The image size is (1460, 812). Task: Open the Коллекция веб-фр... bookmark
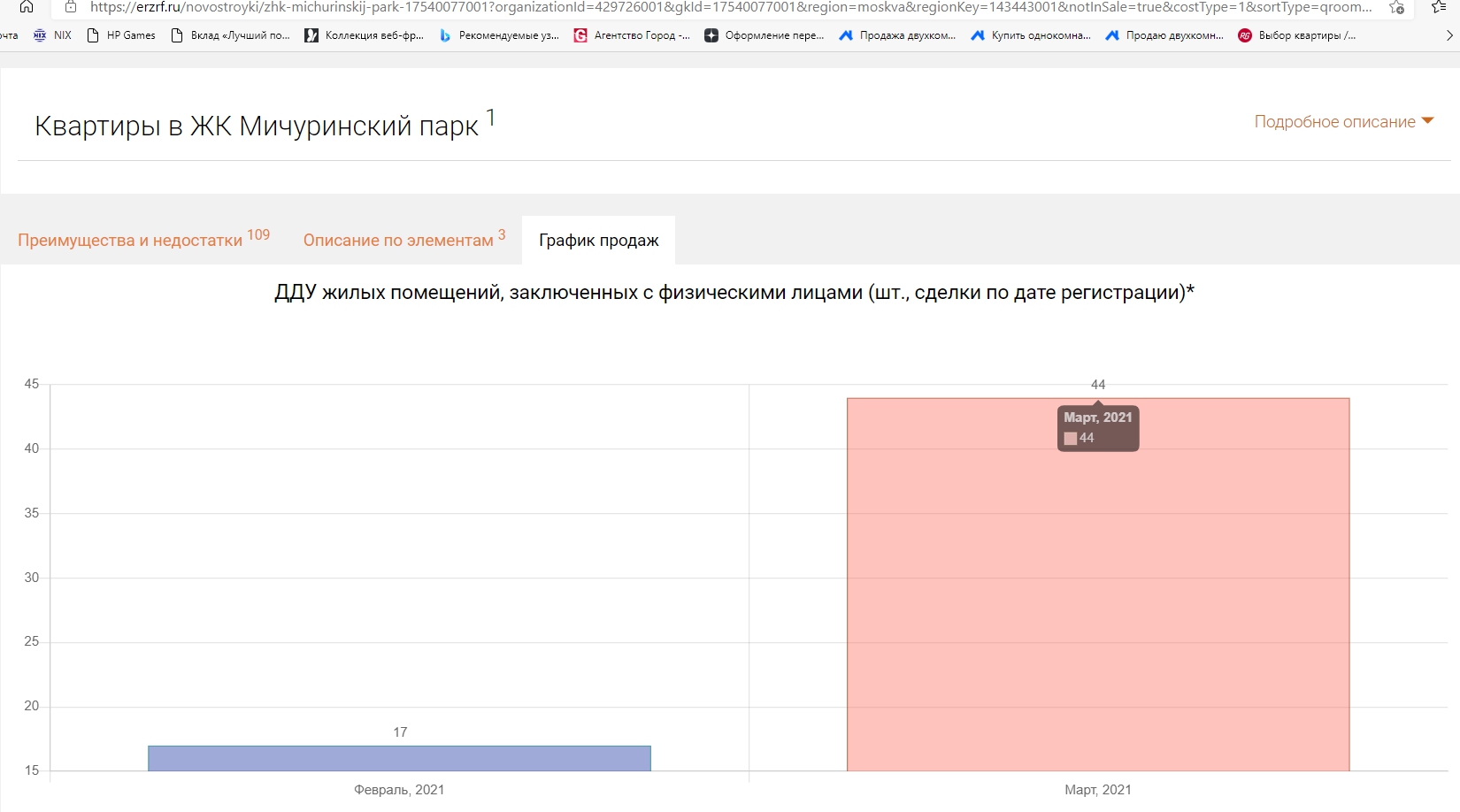tap(364, 35)
